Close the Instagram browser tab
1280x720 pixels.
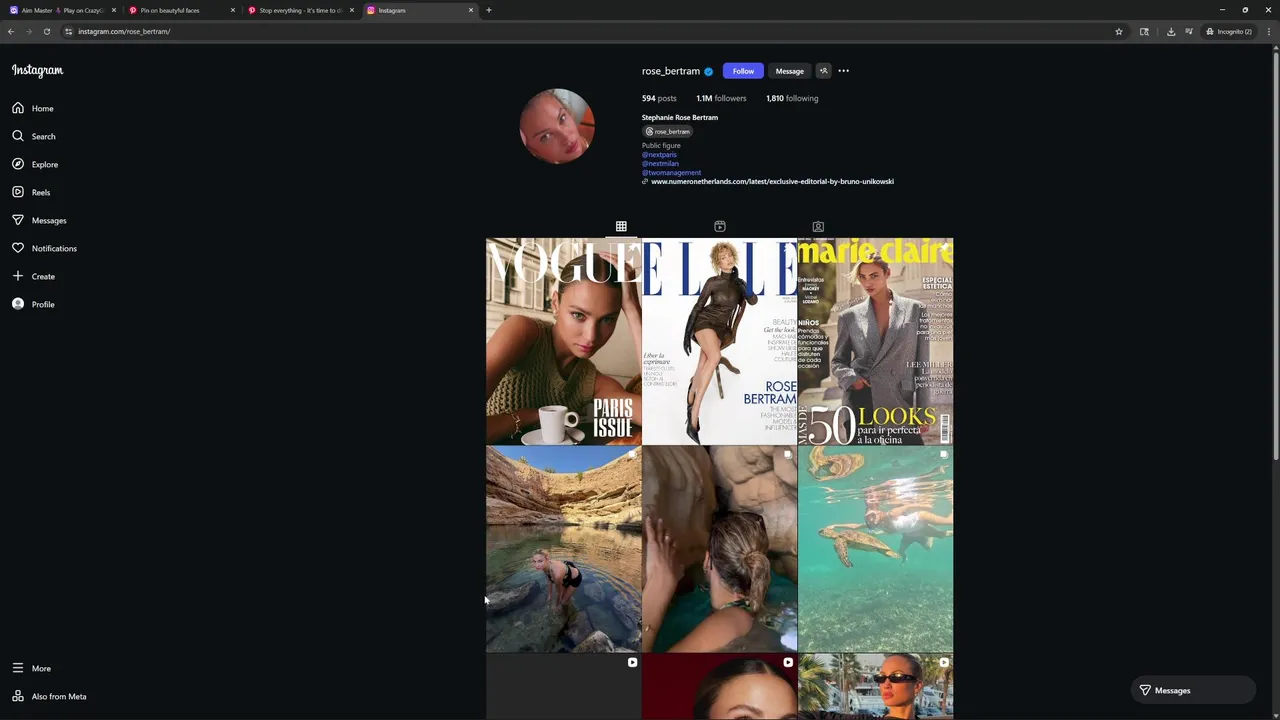click(471, 10)
